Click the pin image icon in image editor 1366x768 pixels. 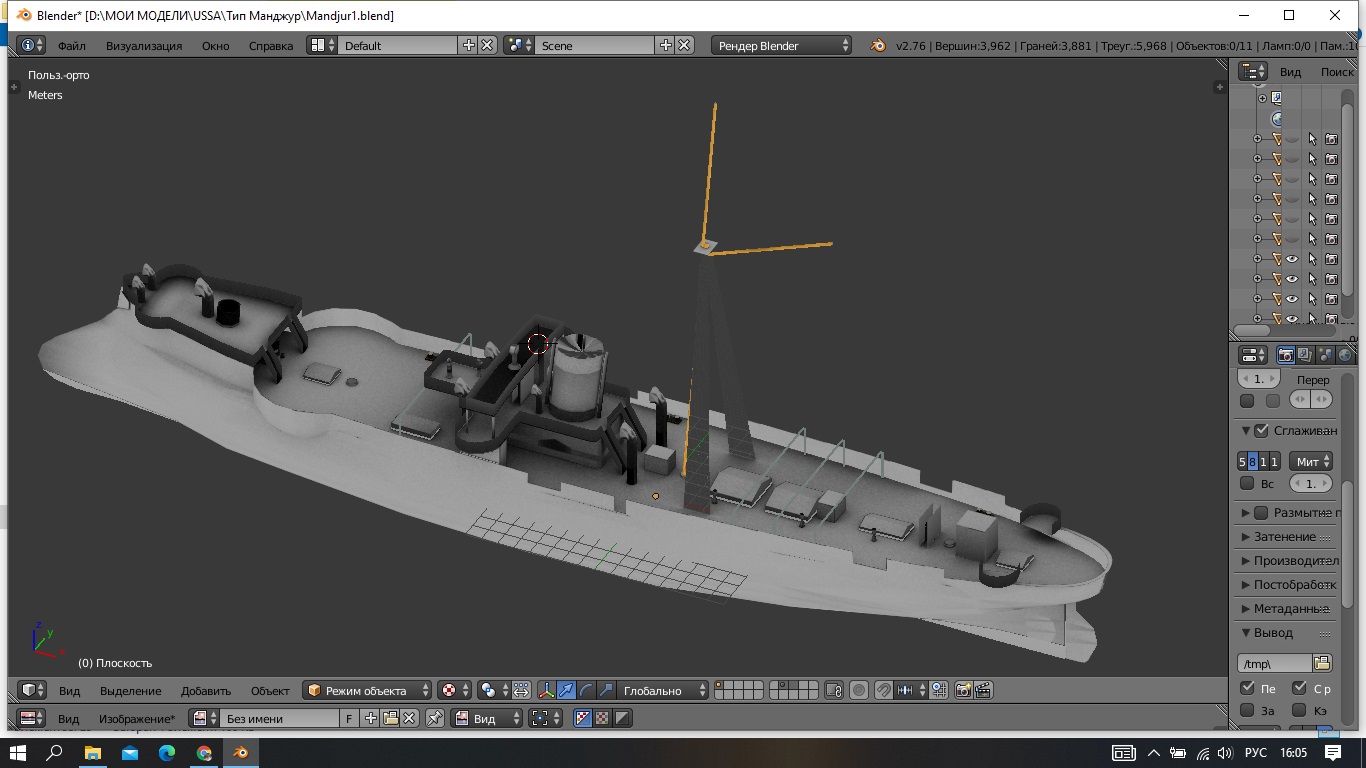(x=435, y=718)
